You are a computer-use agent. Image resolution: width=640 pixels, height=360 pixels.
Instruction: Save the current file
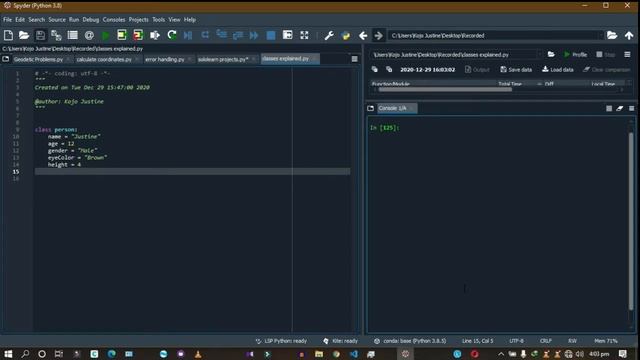tap(40, 35)
